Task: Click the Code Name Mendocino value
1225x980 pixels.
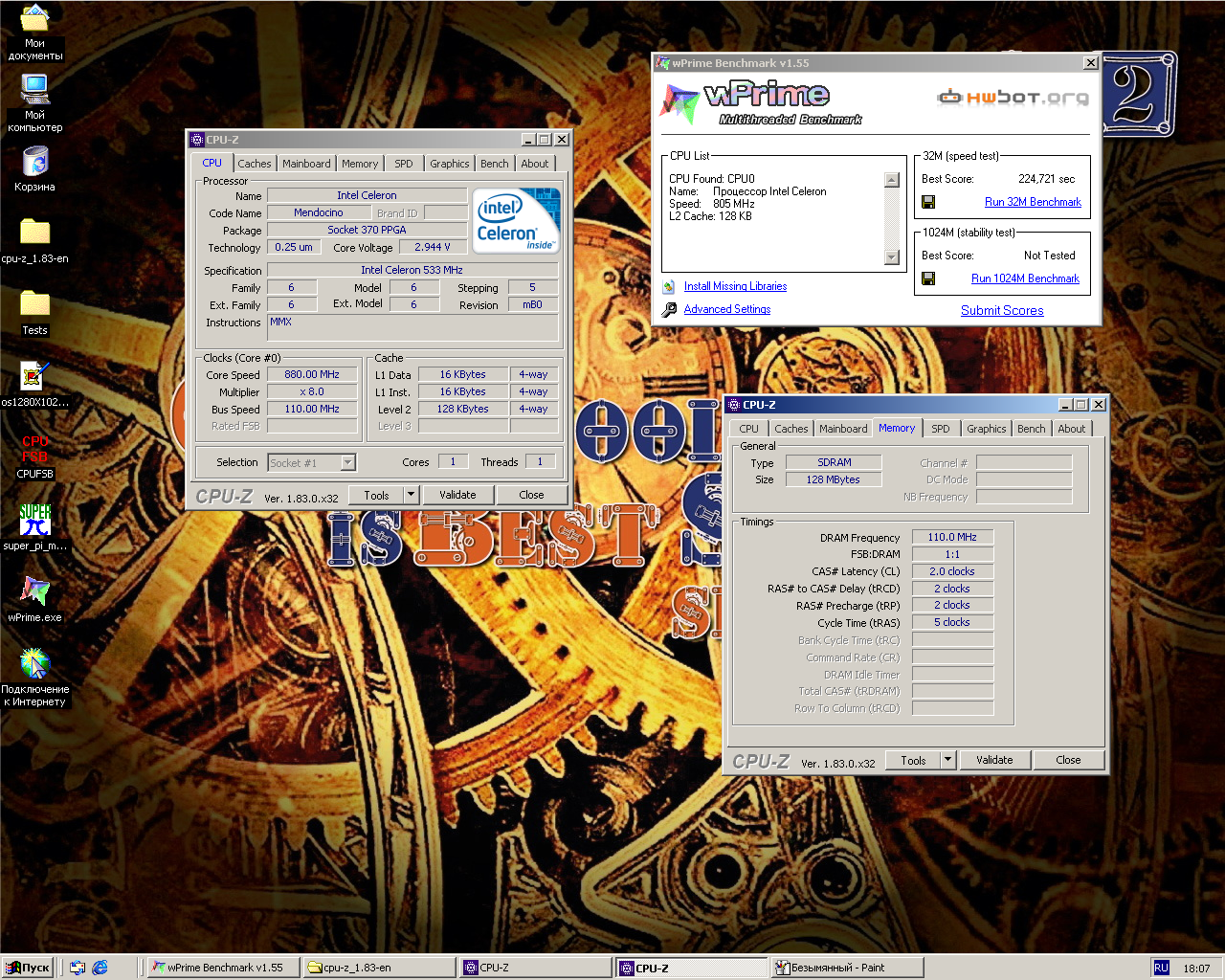Action: tap(319, 212)
